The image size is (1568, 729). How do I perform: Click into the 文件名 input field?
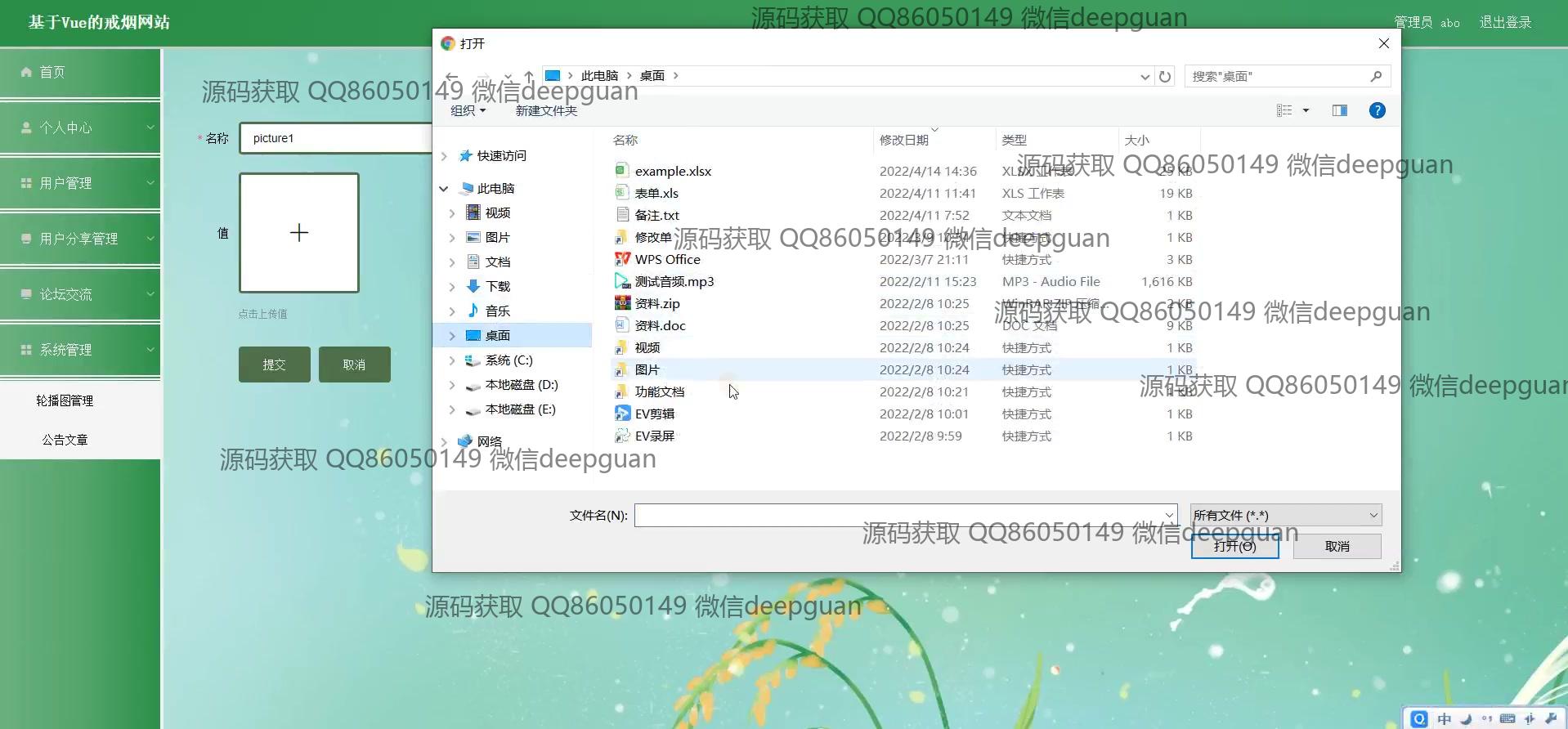tap(899, 515)
